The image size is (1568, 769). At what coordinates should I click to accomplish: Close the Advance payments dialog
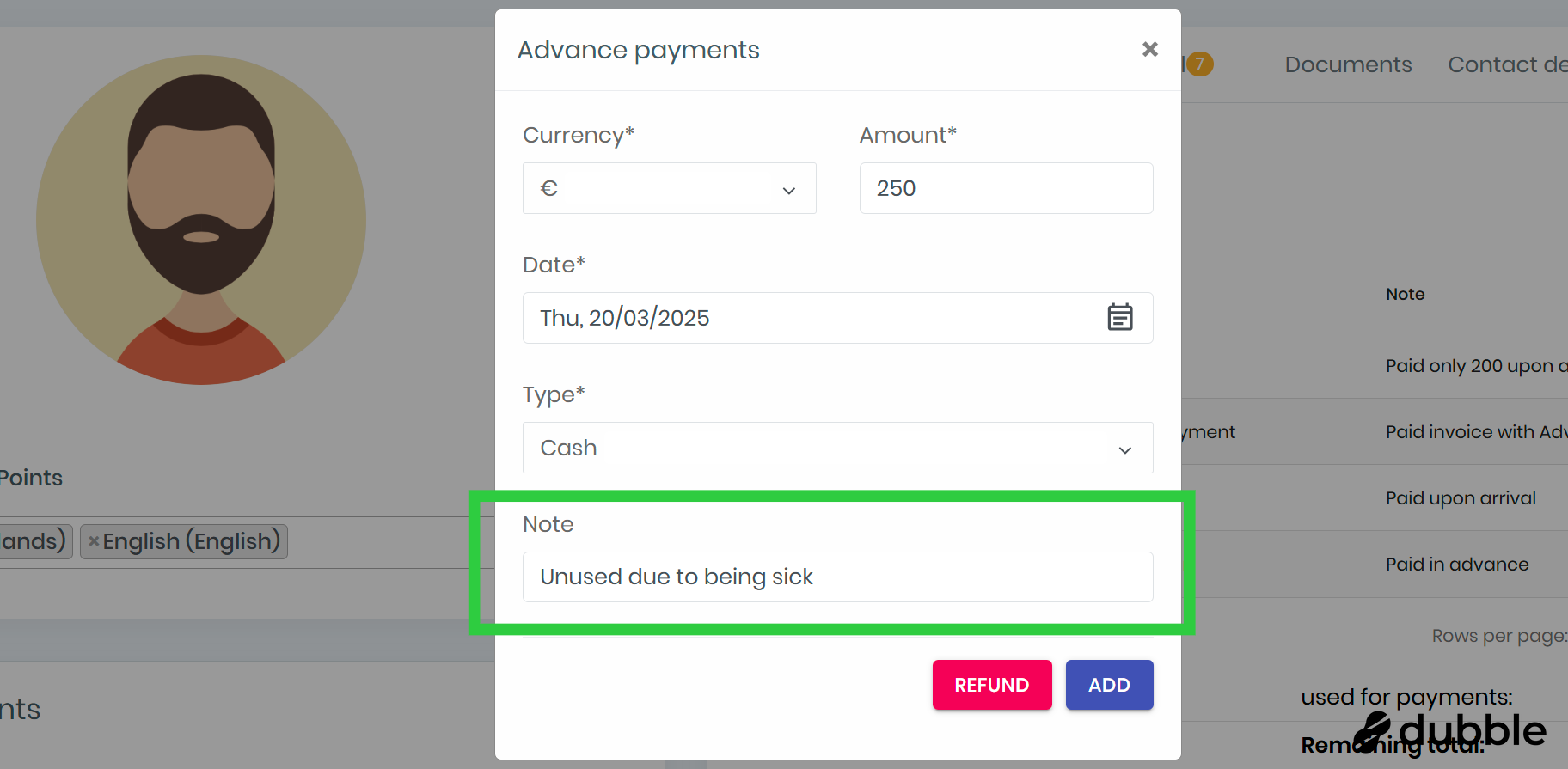pos(1149,49)
